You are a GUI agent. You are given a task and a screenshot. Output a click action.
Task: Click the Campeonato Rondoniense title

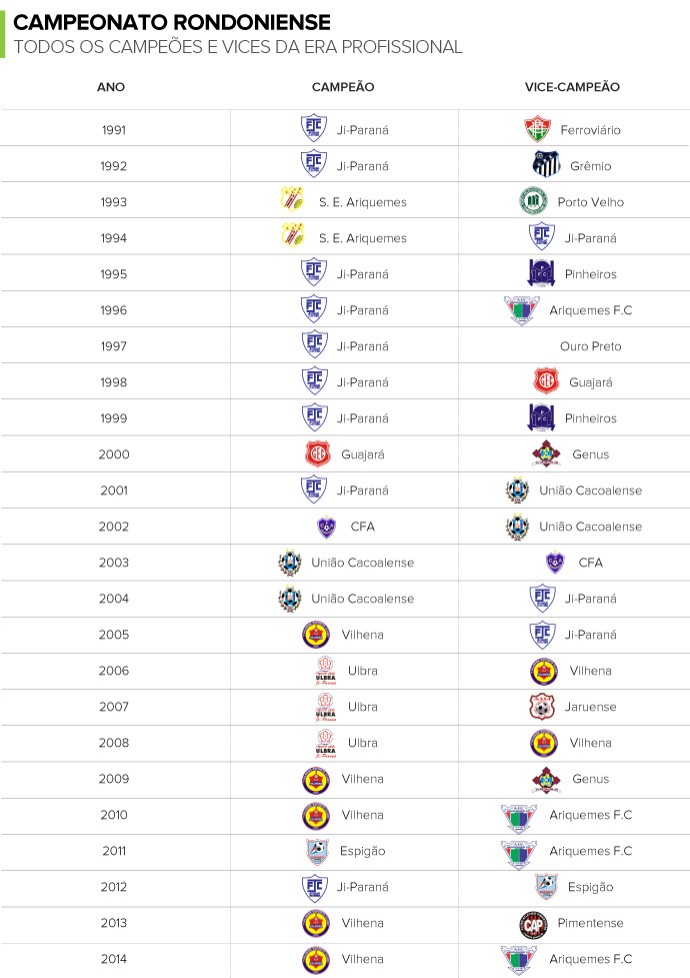click(172, 22)
